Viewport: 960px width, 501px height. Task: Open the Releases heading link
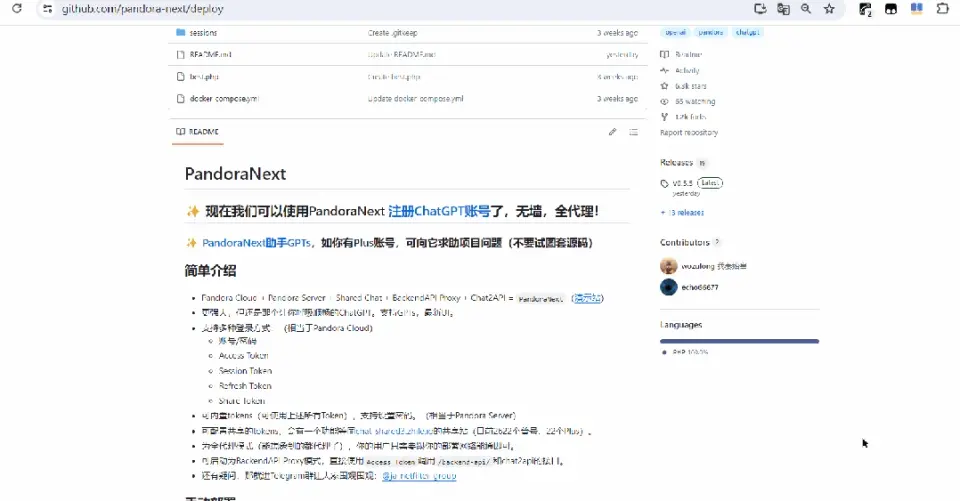(x=677, y=162)
